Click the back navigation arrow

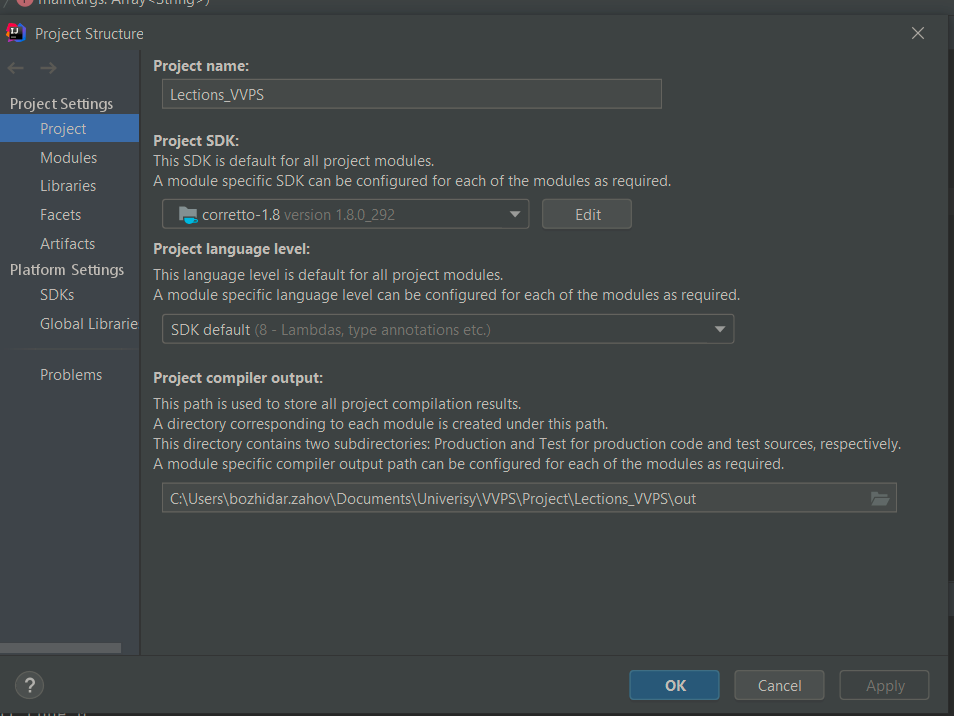tap(15, 68)
